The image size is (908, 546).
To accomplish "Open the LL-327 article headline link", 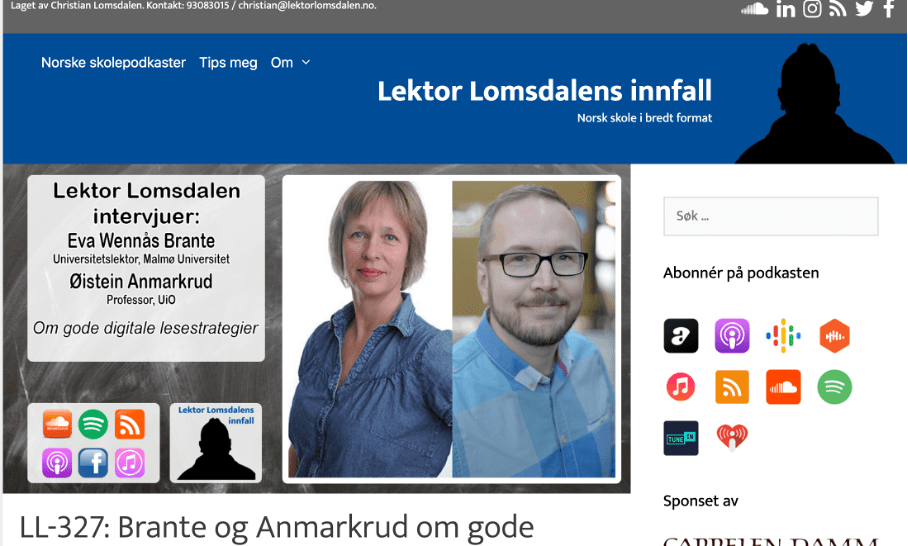I will (x=277, y=527).
